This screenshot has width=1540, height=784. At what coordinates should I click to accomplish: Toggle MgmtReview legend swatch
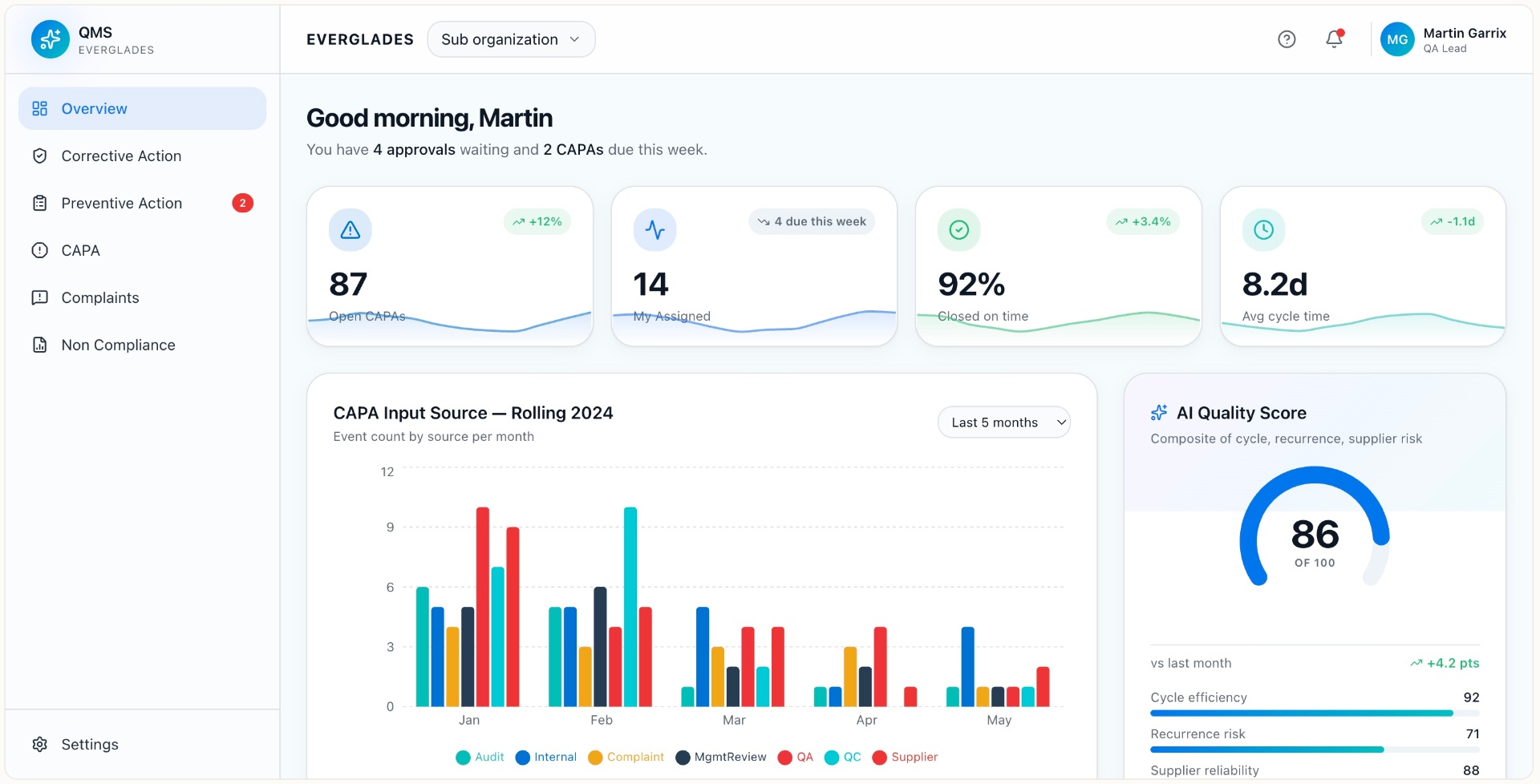pyautogui.click(x=683, y=758)
